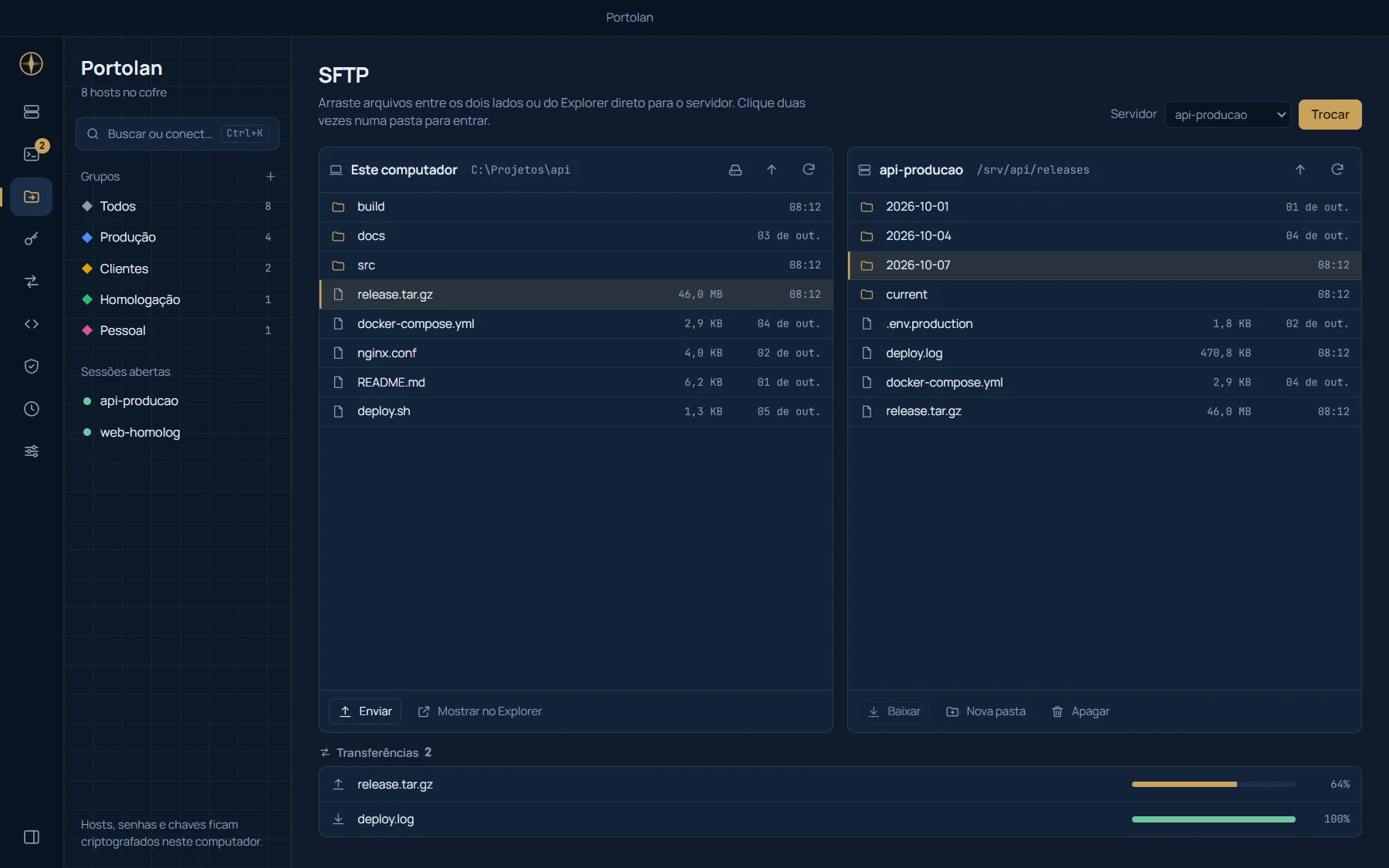Select remote file .env.production
Screen dimensions: 1389x868
point(1104,324)
